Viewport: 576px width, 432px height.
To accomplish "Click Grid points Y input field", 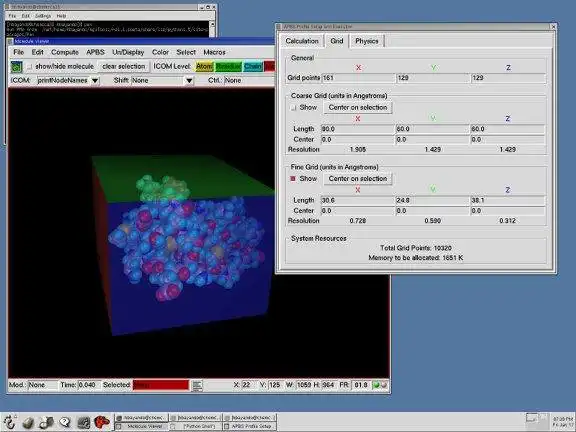I will tap(433, 78).
